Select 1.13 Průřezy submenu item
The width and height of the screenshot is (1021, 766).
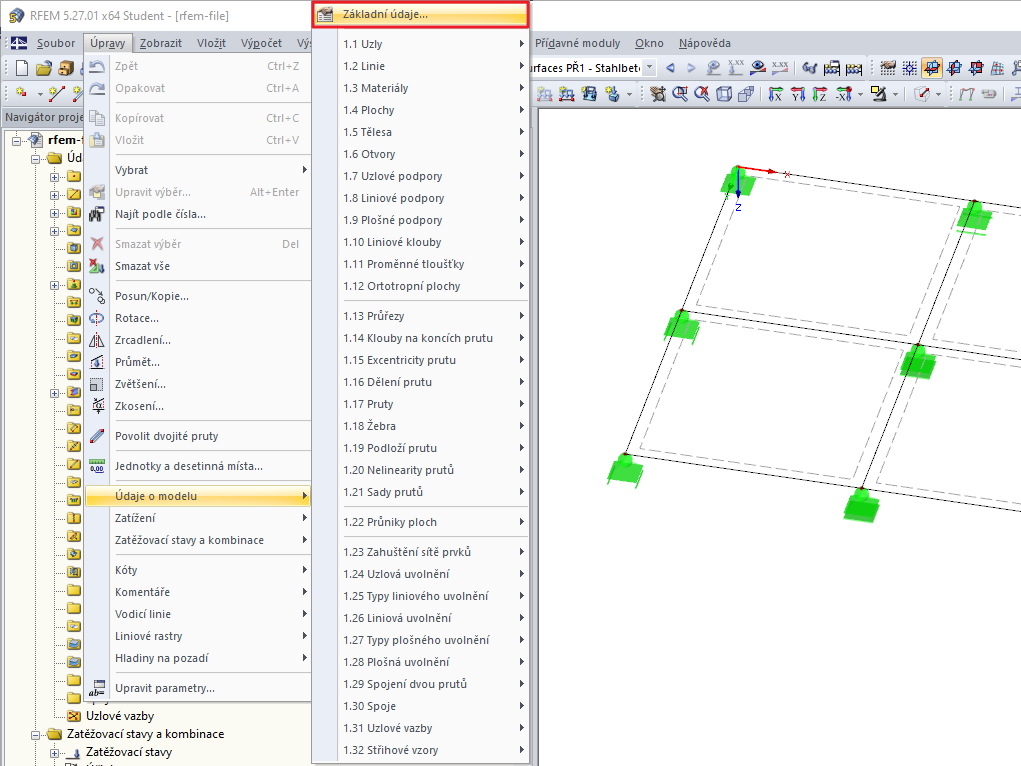[421, 316]
